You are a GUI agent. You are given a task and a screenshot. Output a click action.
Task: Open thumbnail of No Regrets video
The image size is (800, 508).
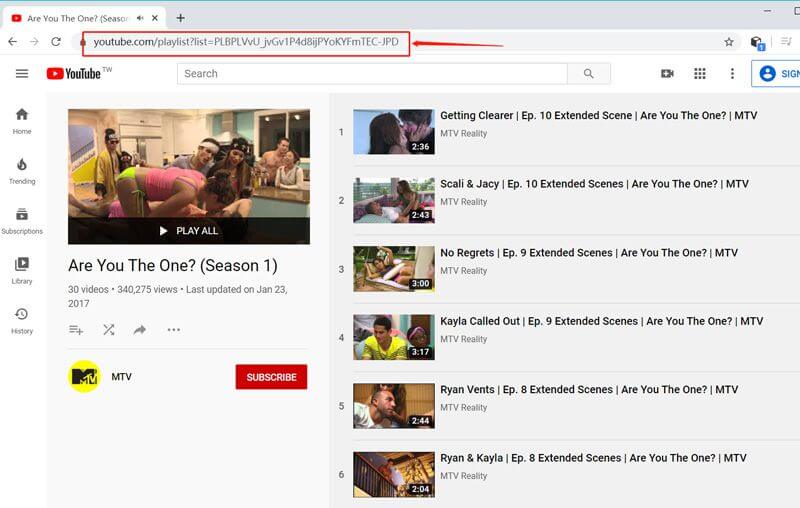[394, 269]
